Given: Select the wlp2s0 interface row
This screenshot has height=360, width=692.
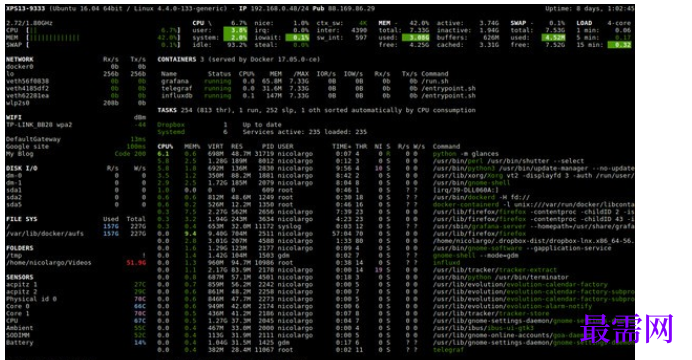Looking at the screenshot, I should 75,103.
